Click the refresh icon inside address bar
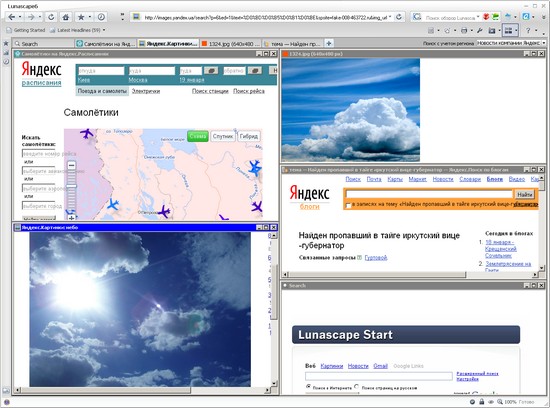The image size is (550, 408). click(399, 17)
